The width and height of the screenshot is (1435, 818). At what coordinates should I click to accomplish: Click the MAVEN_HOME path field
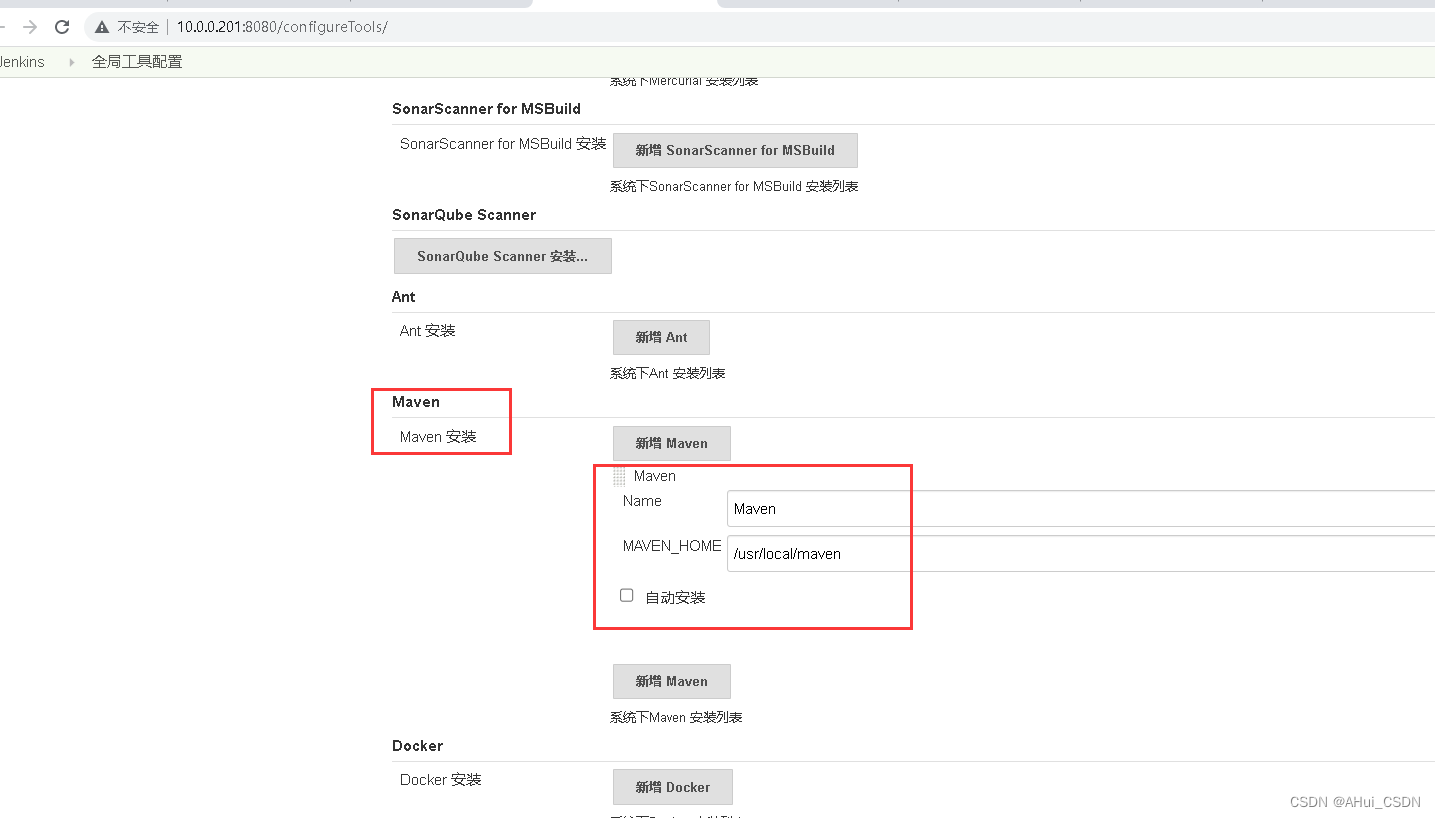click(1080, 554)
